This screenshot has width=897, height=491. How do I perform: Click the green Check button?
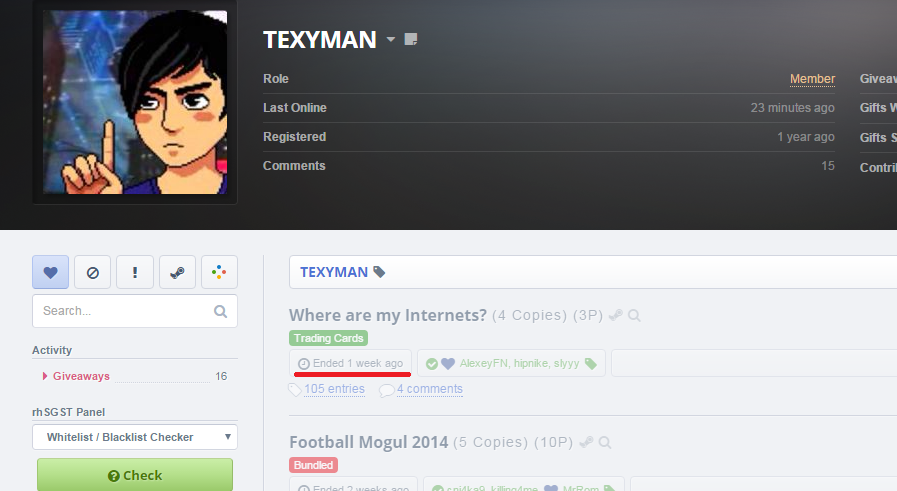click(x=135, y=475)
